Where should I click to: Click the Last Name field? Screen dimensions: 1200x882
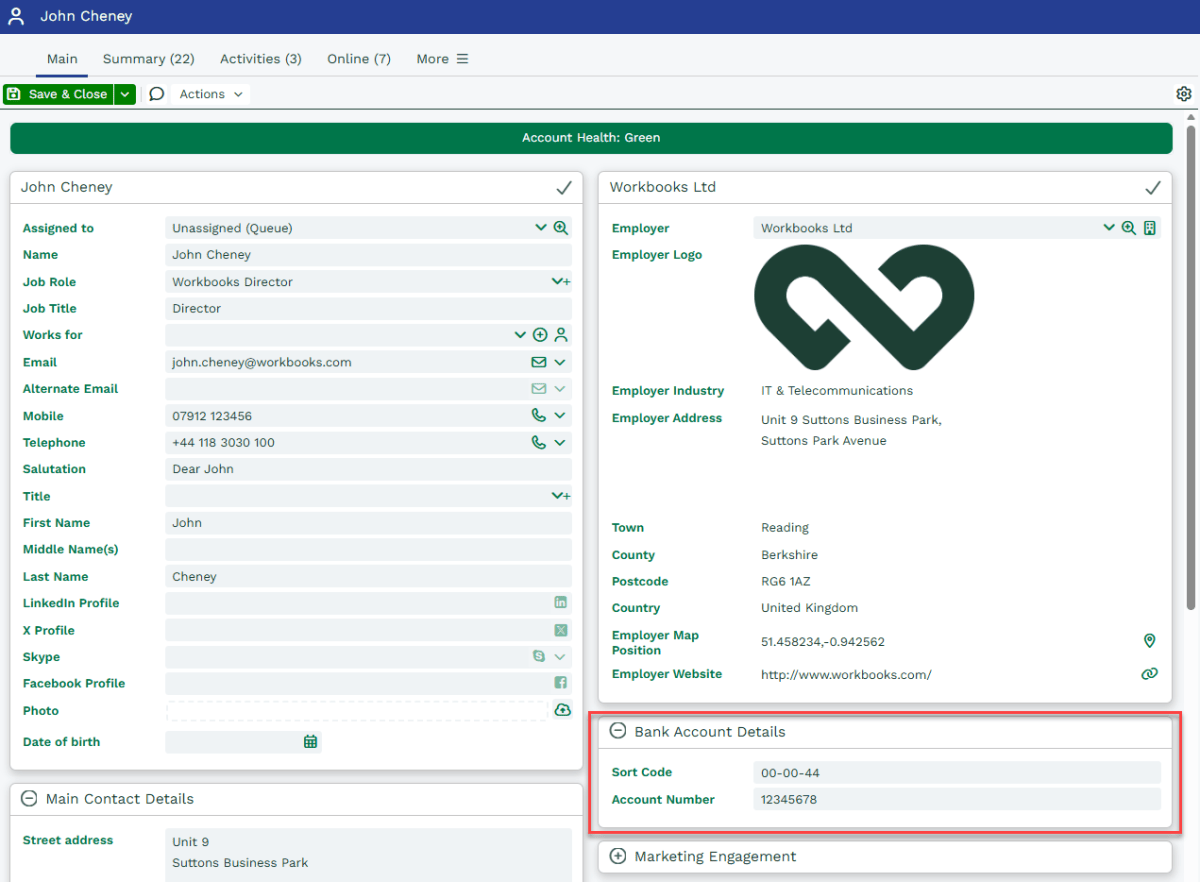pyautogui.click(x=368, y=576)
